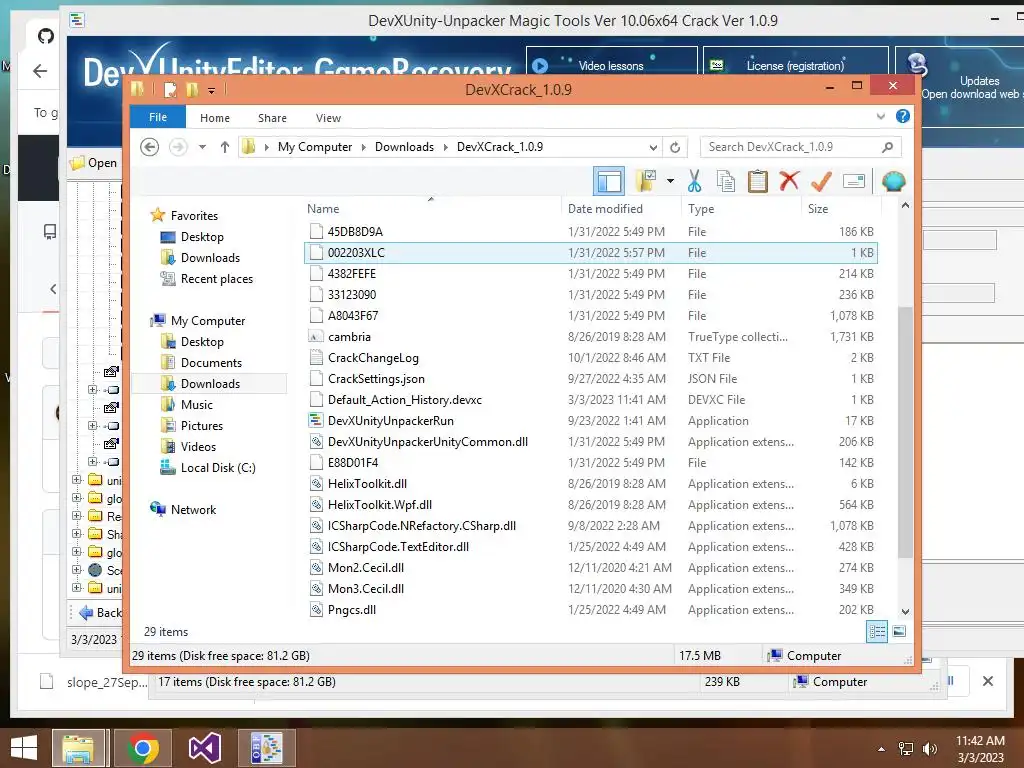
Task: Click the Explorer Back navigation arrow
Action: (150, 147)
